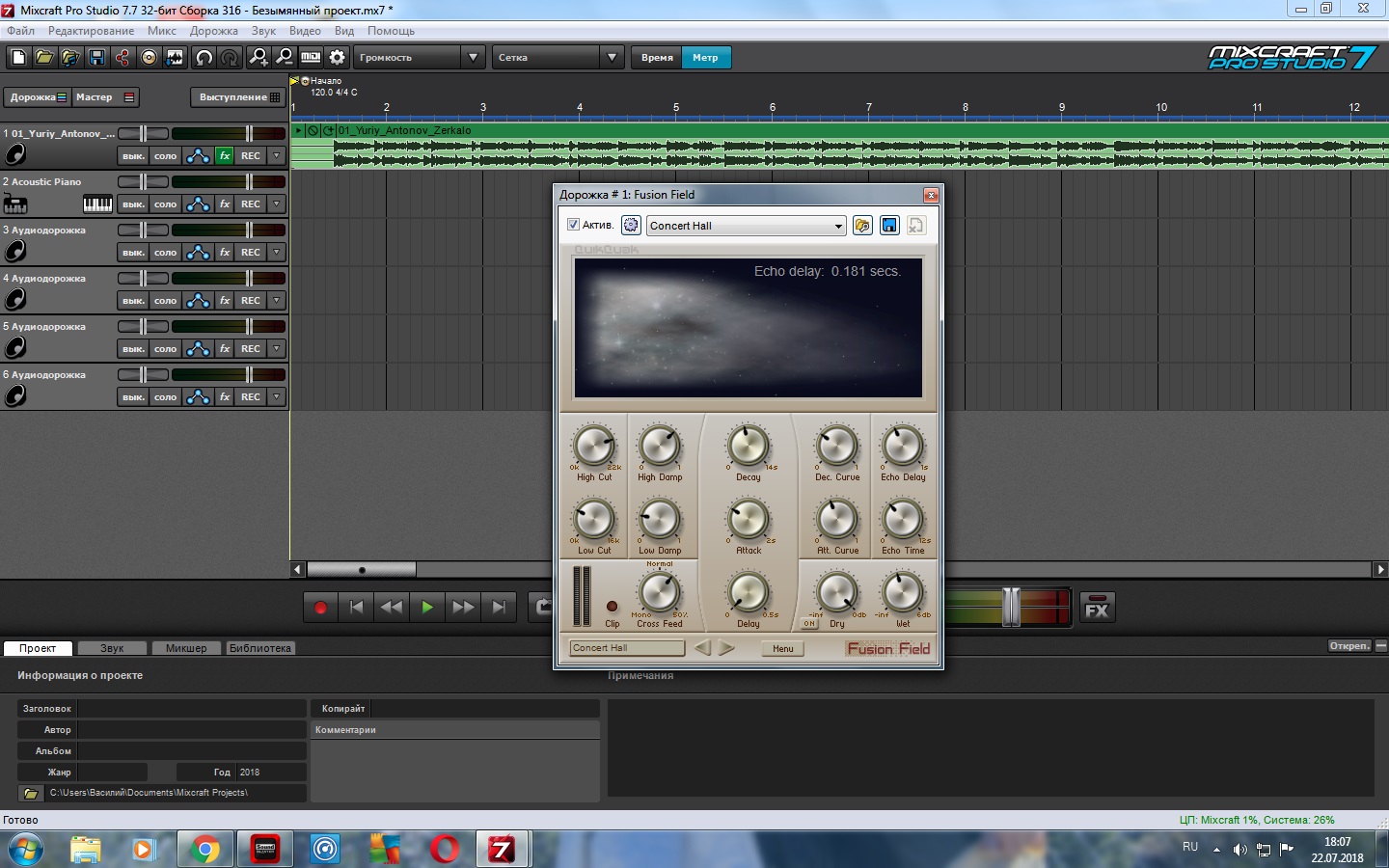Viewport: 1389px width, 868px height.
Task: Uncheck the 'Актив.' checkbox in Fusion Field
Action: click(573, 225)
